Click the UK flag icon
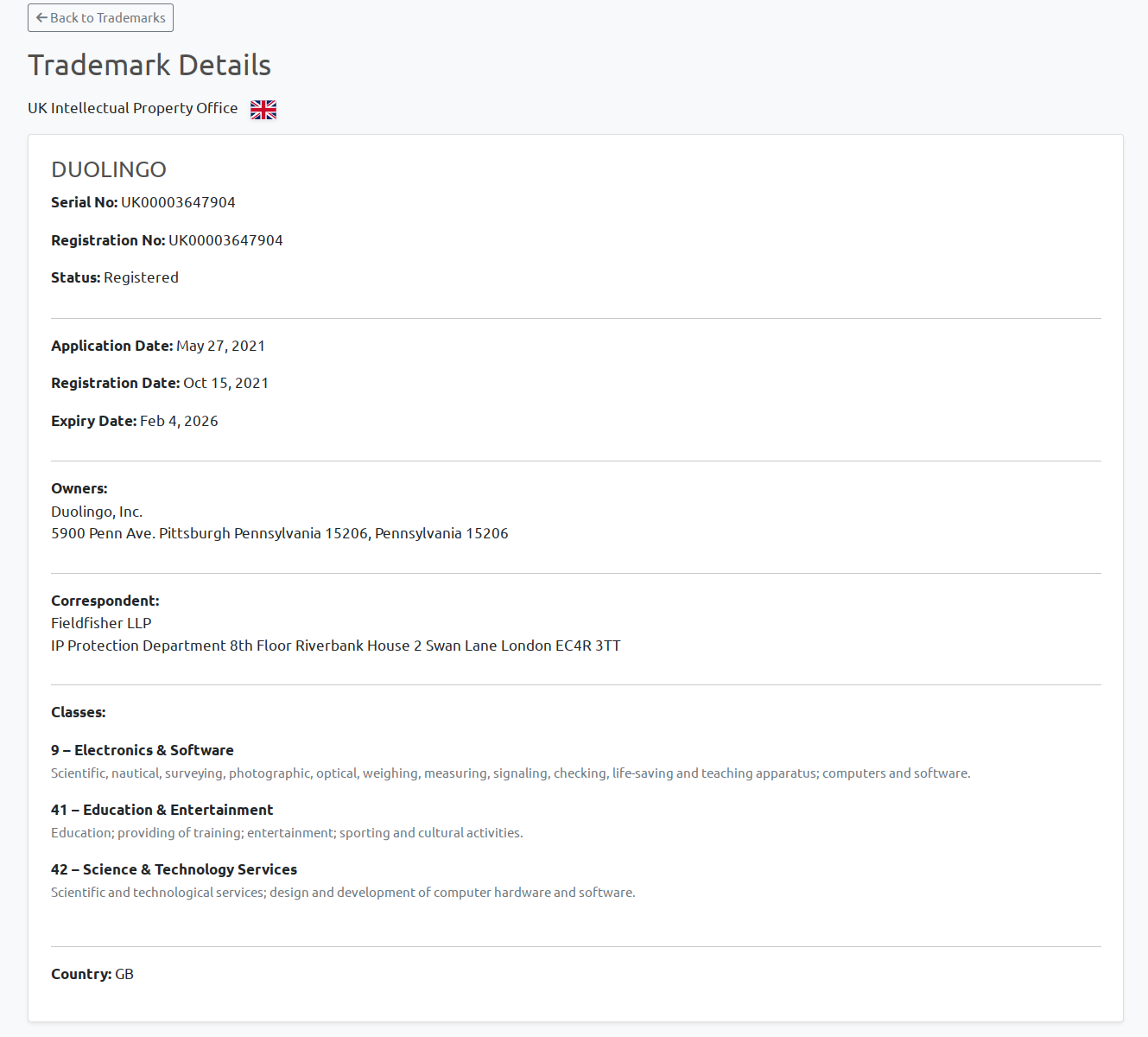The image size is (1148, 1037). [x=263, y=109]
